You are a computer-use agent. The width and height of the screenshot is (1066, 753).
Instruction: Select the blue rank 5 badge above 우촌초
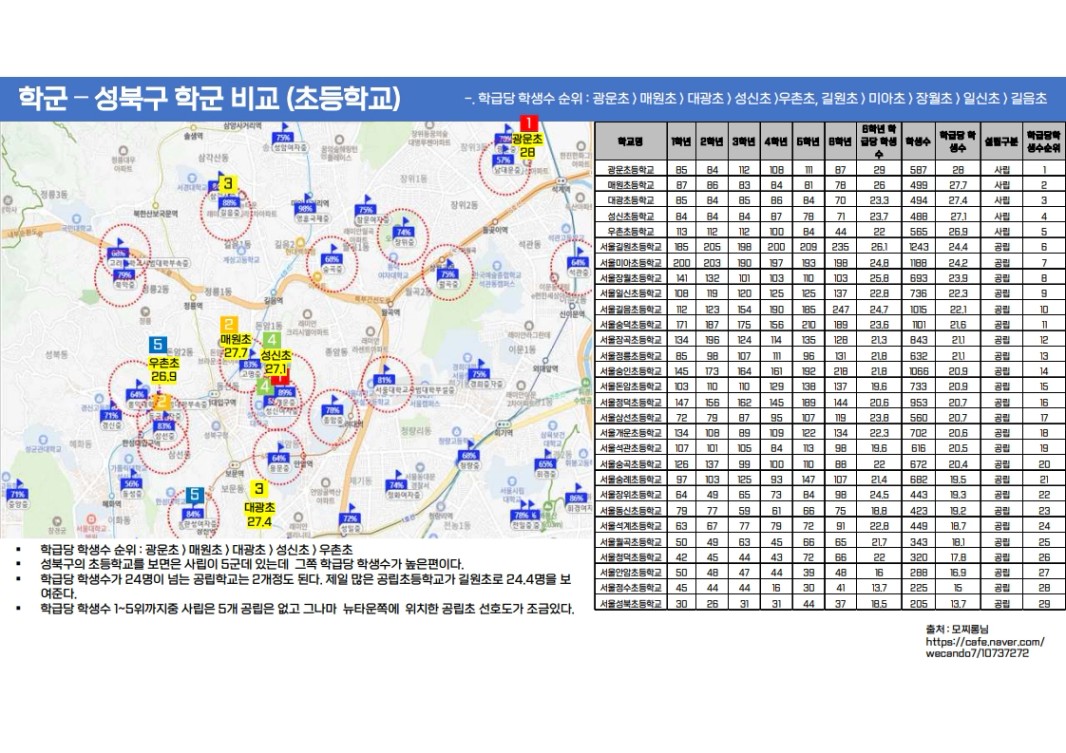tap(158, 345)
